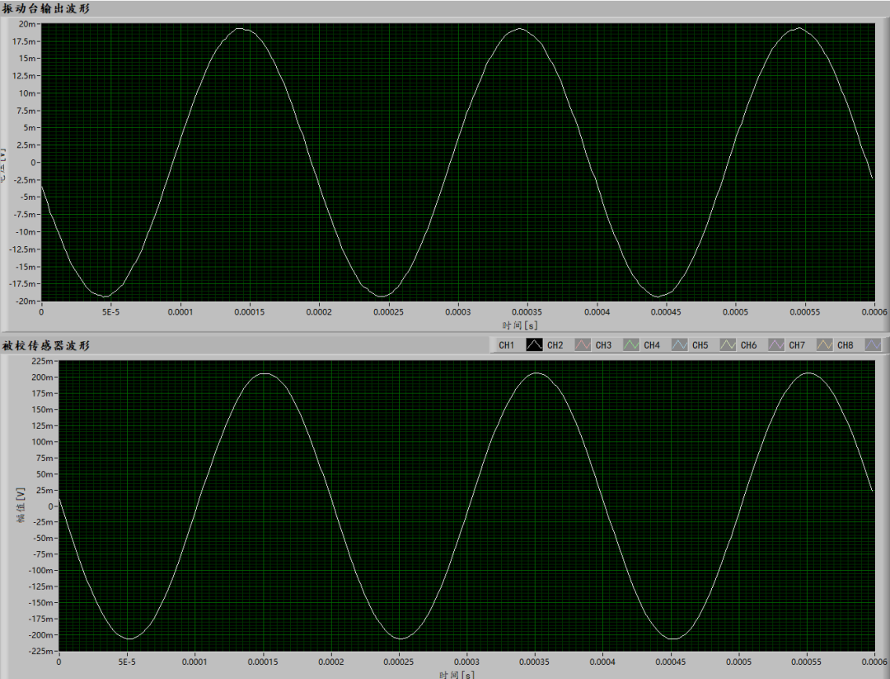Open the CH2 pink plot-style icon in legend
Image resolution: width=890 pixels, height=679 pixels.
[582, 345]
